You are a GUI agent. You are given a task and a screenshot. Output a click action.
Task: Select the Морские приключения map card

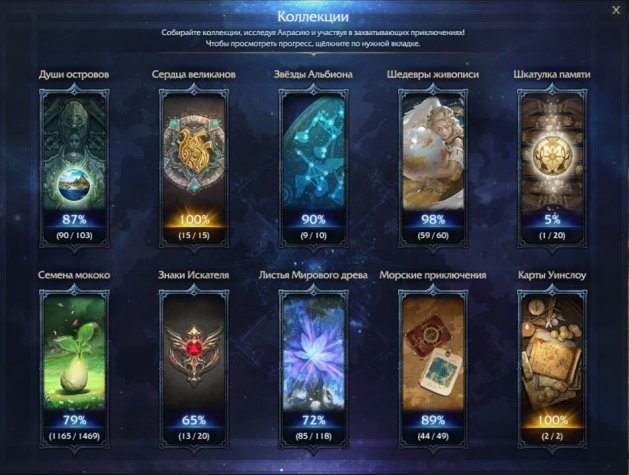pyautogui.click(x=433, y=369)
